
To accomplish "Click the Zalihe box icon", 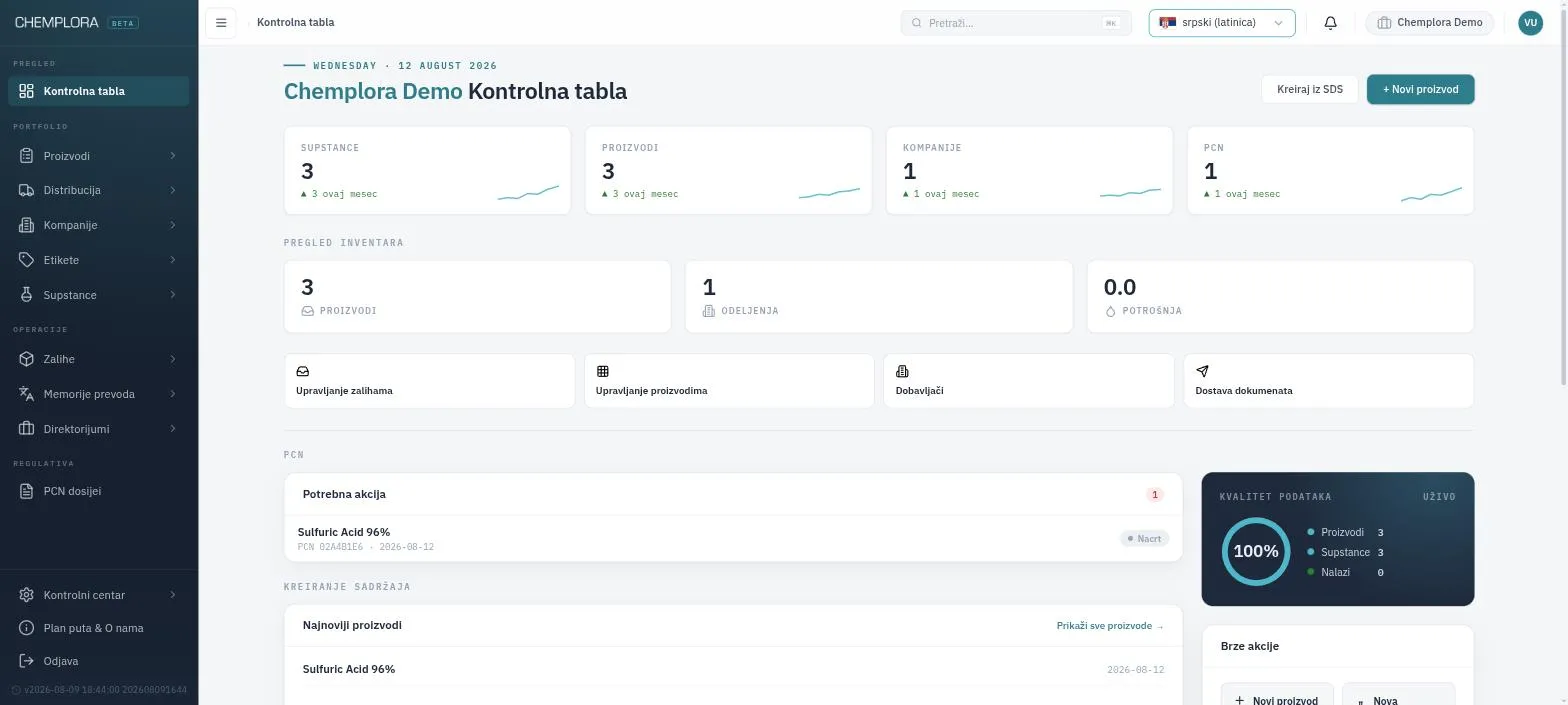I will (27, 359).
